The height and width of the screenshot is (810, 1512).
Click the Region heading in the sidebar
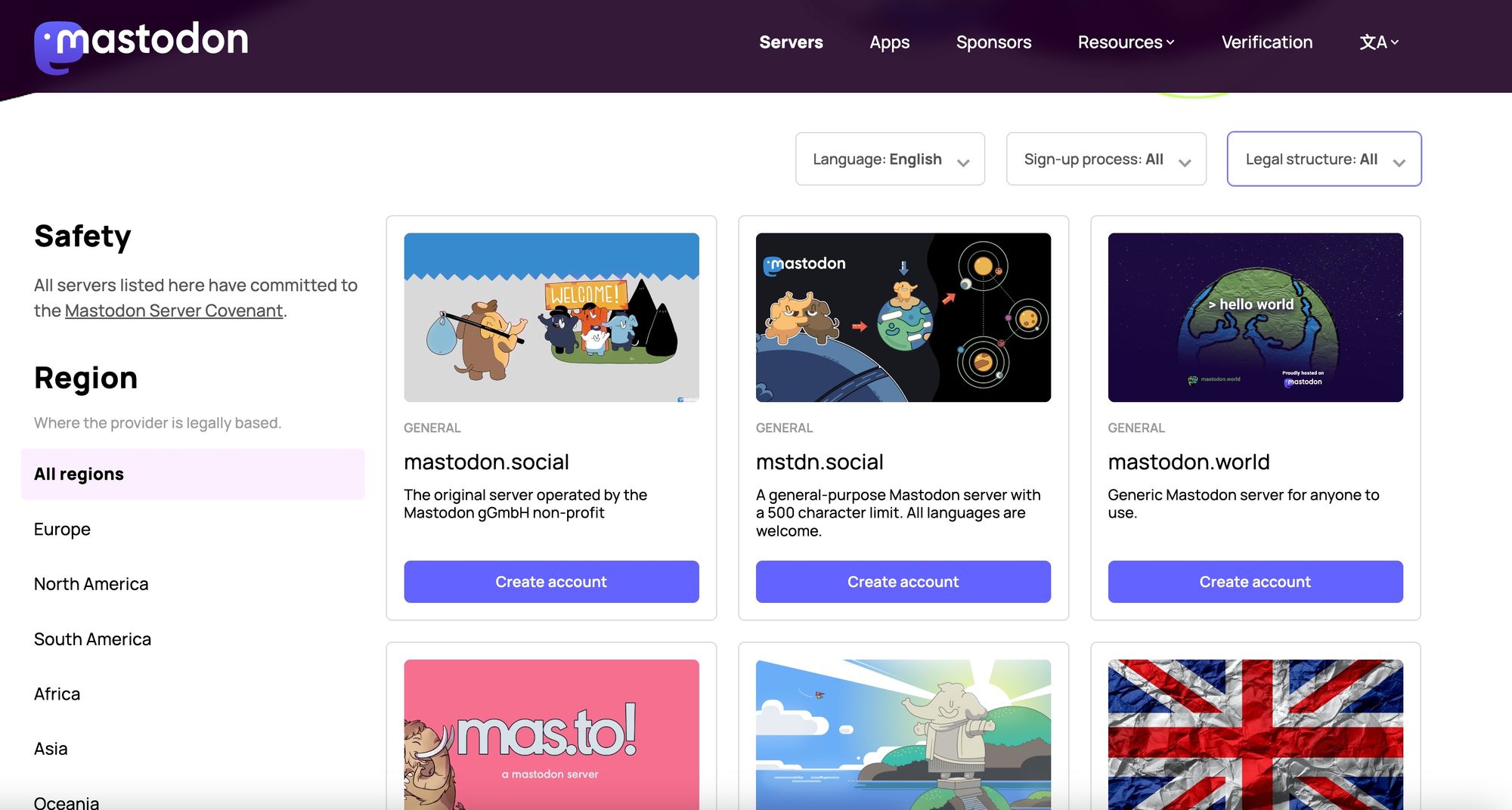click(85, 378)
